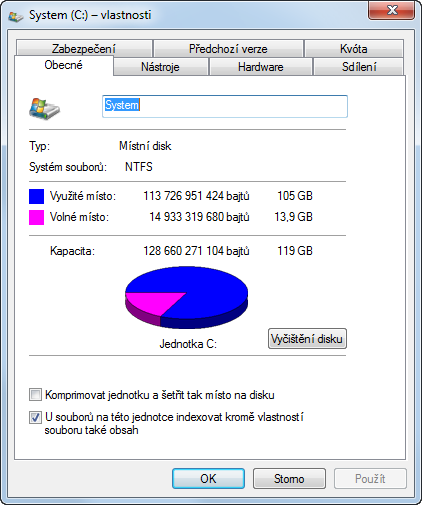Viewport: 422px width, 505px height.
Task: Cancel using the Storno button
Action: click(289, 479)
